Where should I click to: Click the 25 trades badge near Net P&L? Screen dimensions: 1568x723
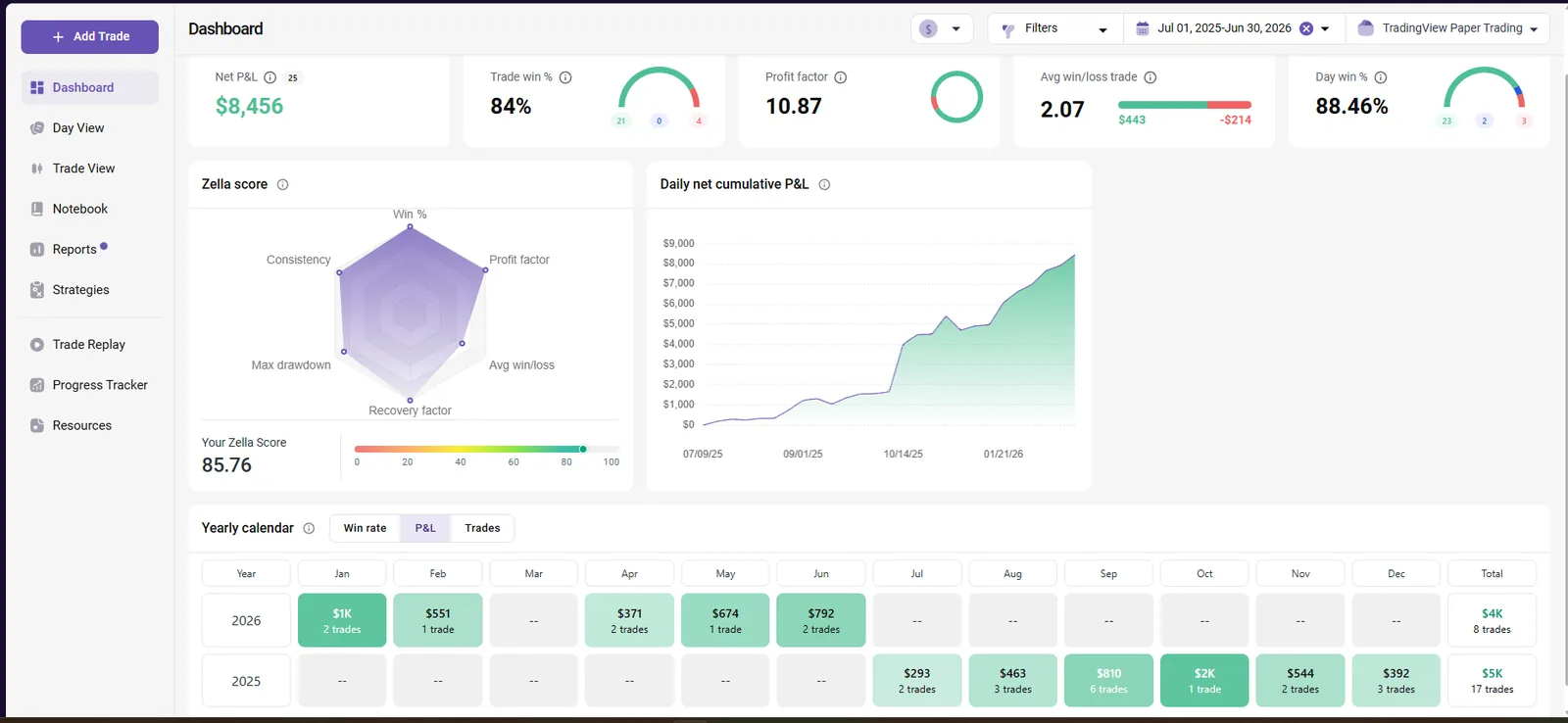(x=293, y=77)
